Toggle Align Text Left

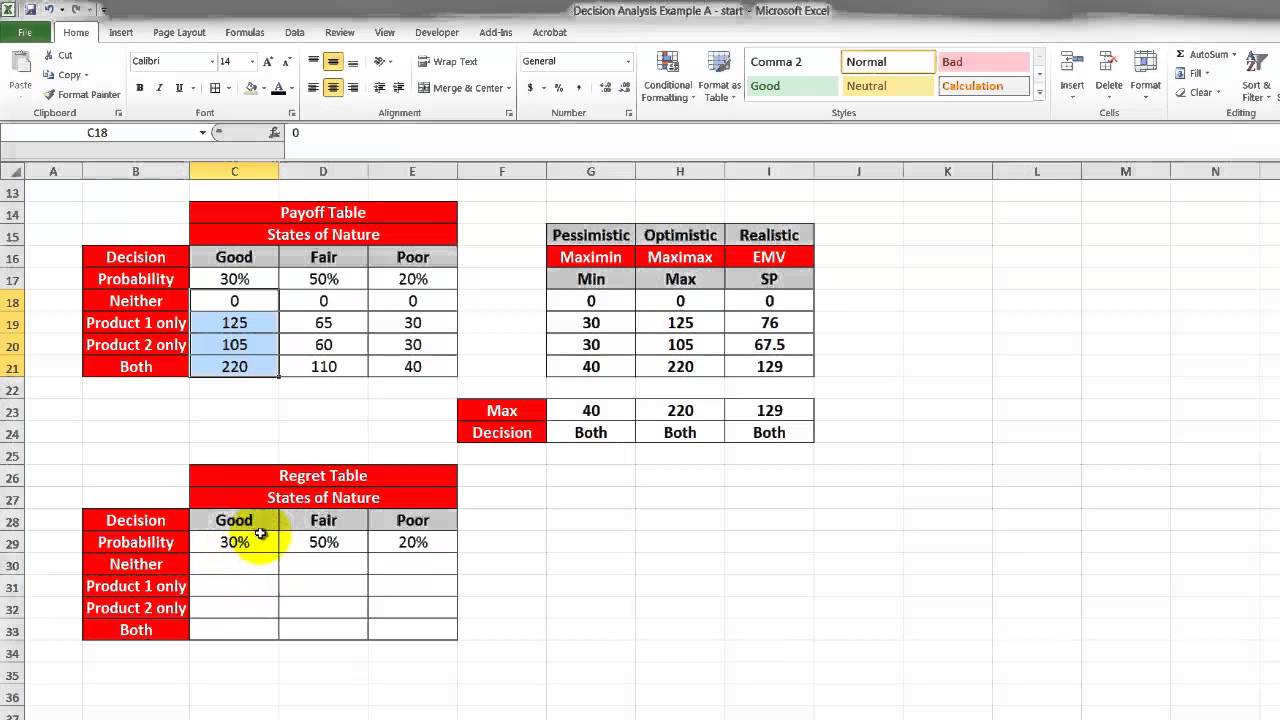click(313, 88)
